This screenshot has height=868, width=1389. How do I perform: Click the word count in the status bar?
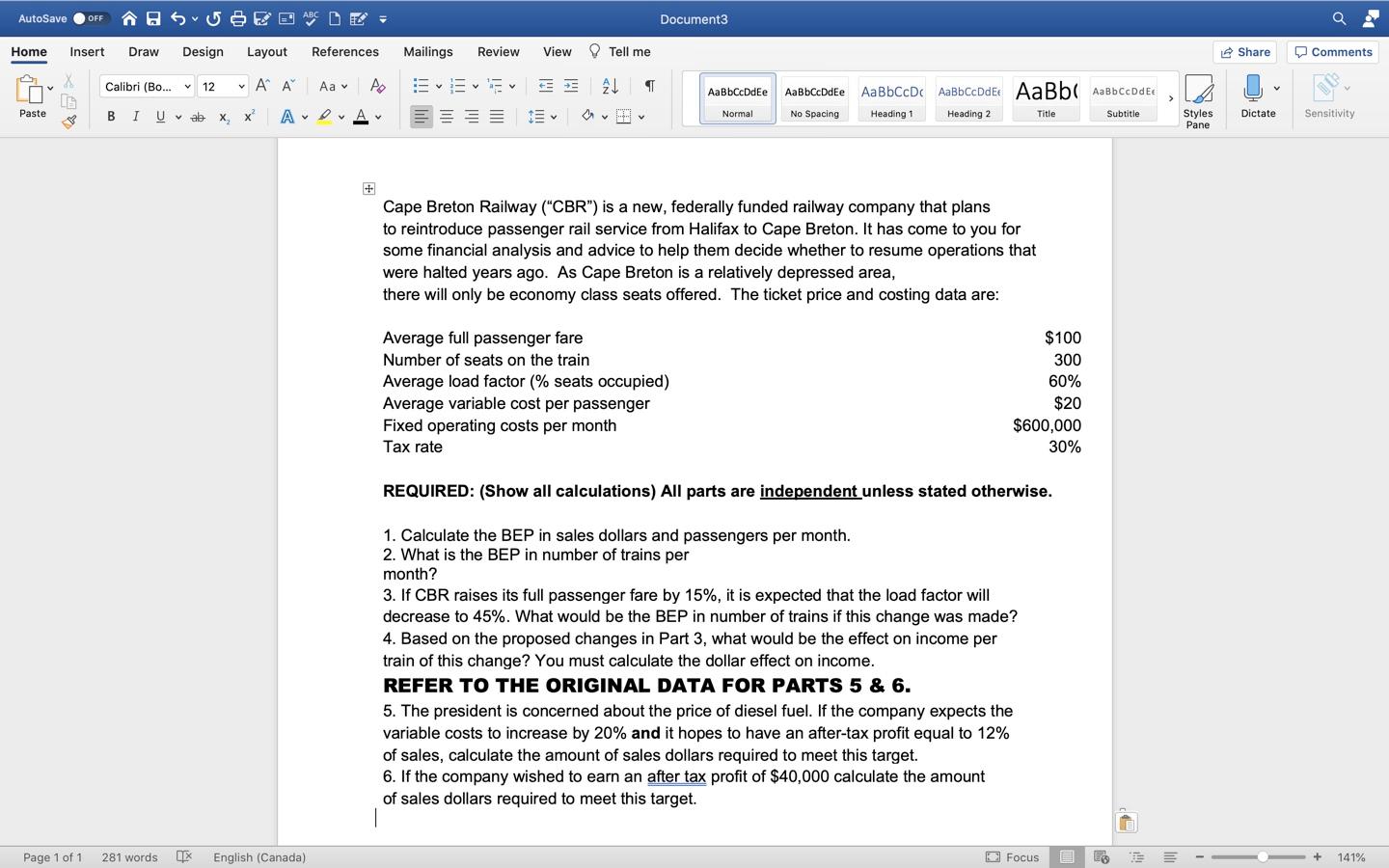(129, 856)
